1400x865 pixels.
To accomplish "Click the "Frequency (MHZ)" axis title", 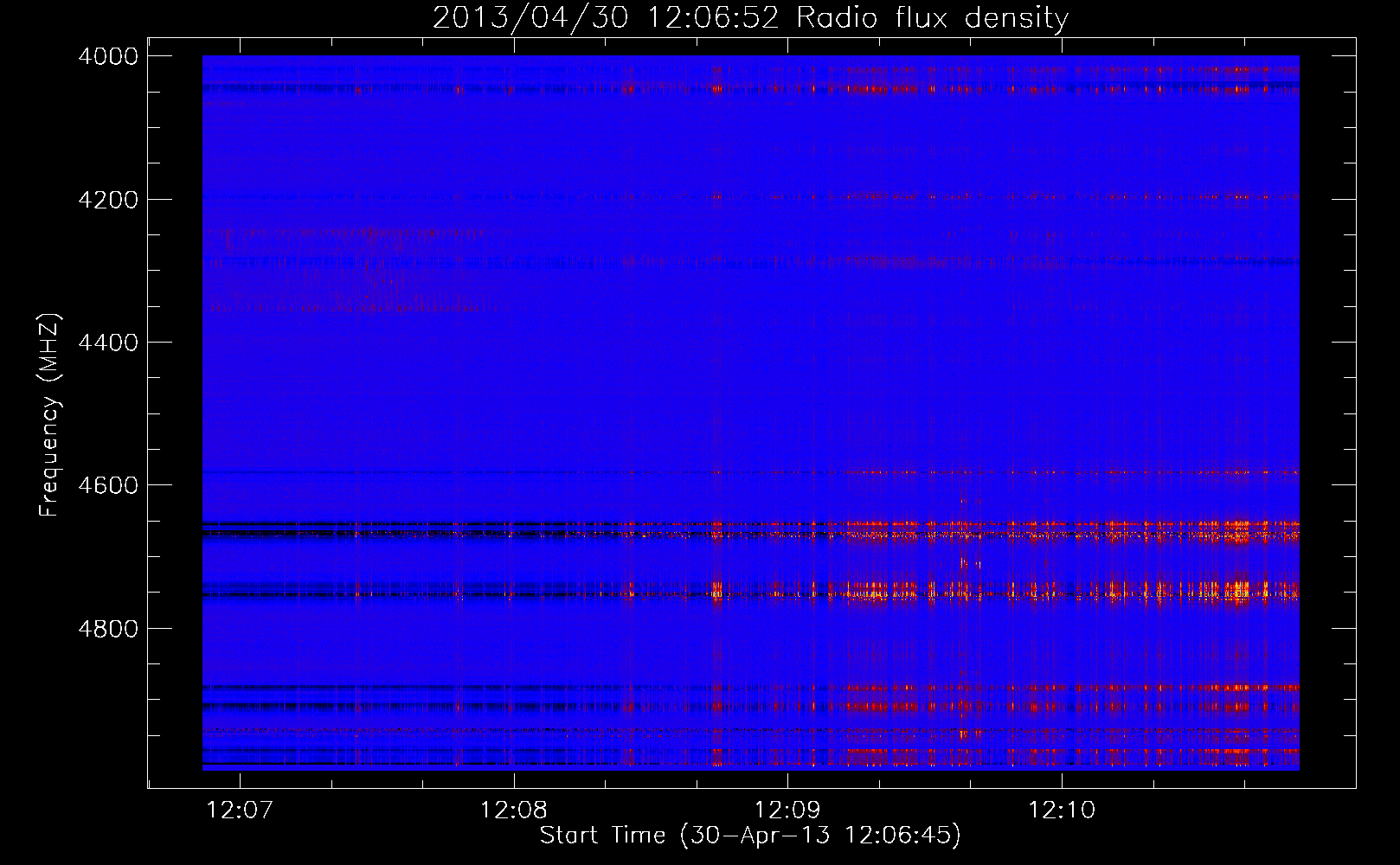I will [49, 415].
